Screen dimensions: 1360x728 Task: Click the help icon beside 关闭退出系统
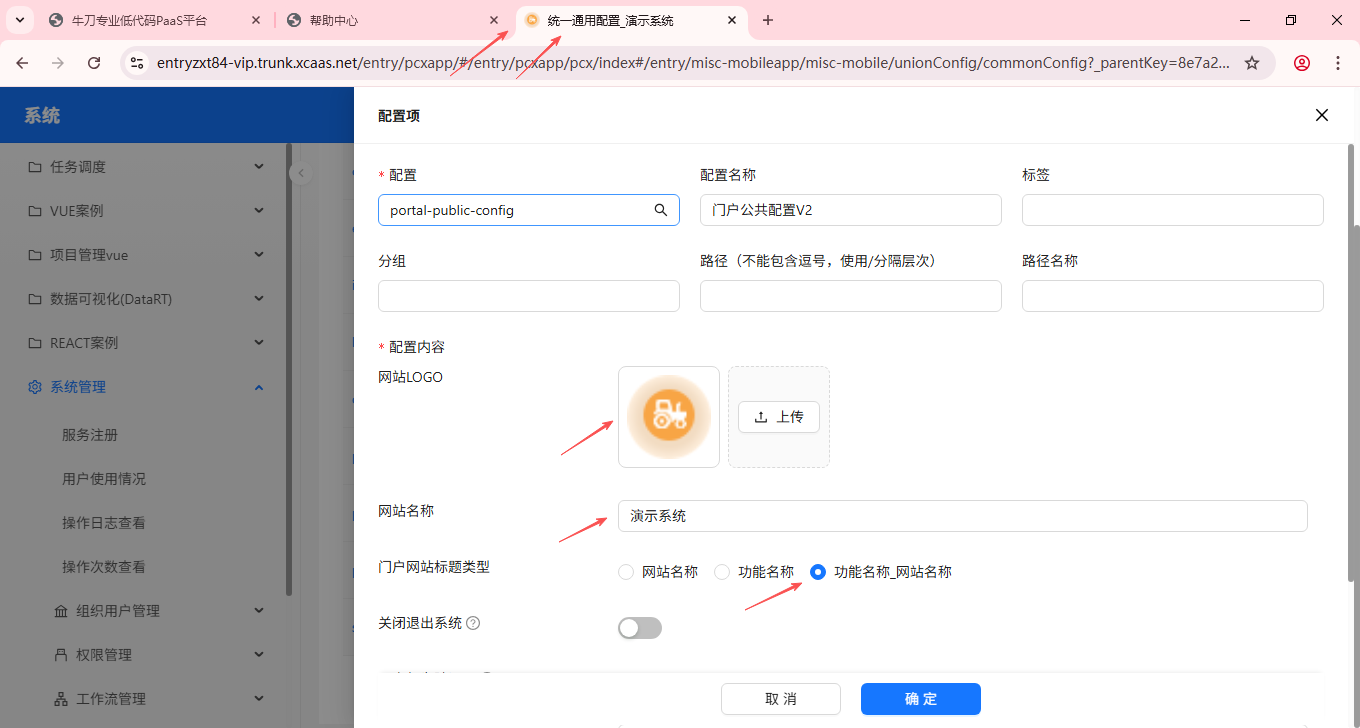point(473,623)
